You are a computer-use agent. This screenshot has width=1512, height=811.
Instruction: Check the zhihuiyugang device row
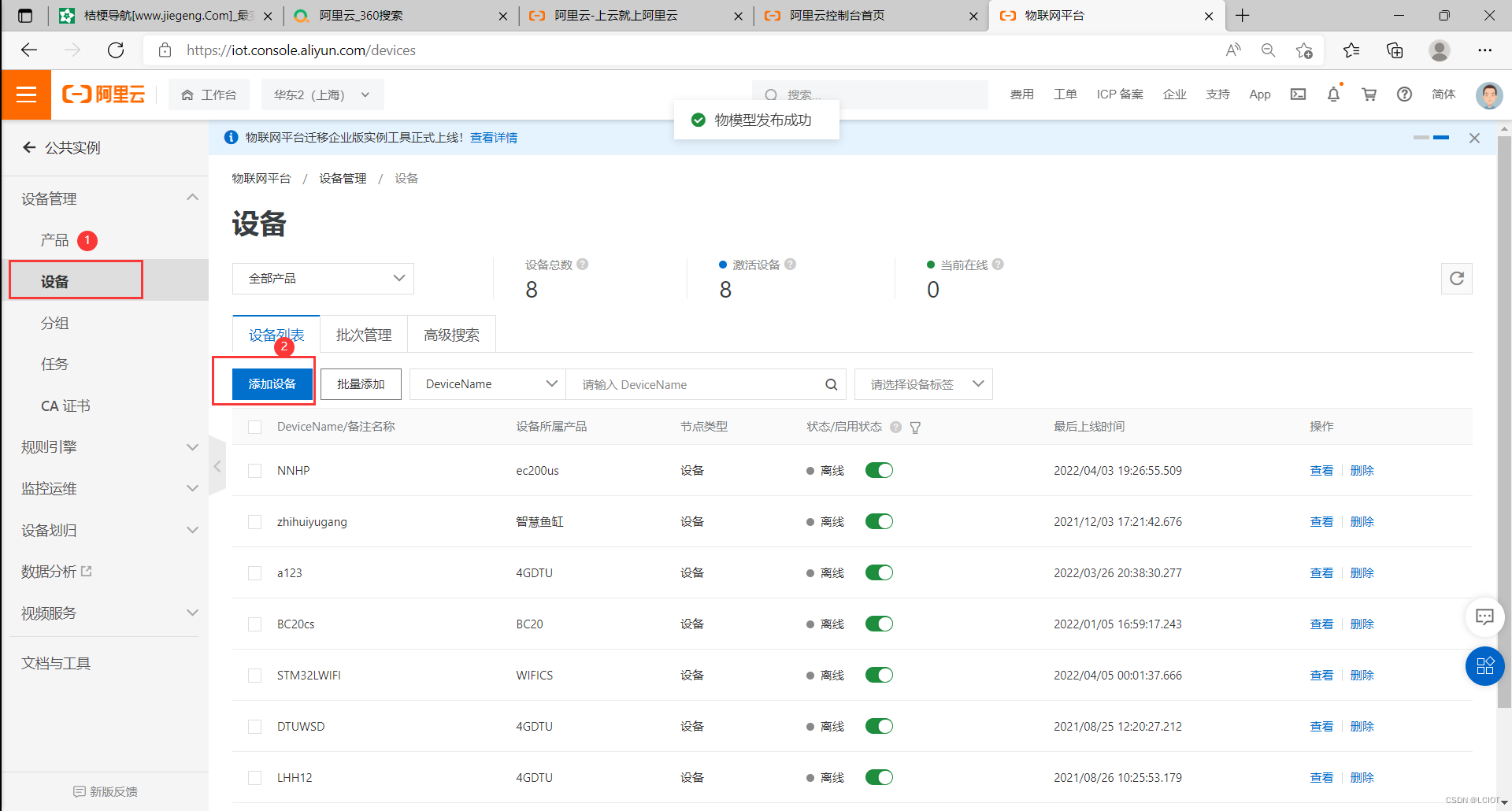point(254,522)
